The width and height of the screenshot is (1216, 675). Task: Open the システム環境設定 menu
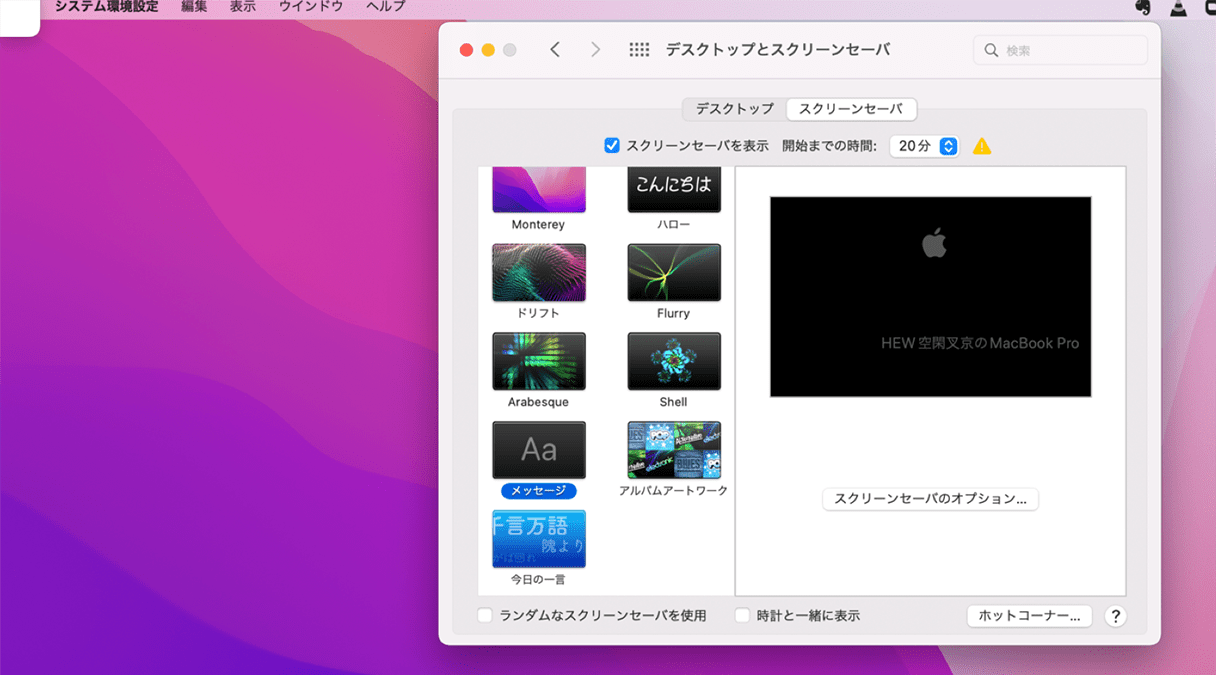[106, 7]
